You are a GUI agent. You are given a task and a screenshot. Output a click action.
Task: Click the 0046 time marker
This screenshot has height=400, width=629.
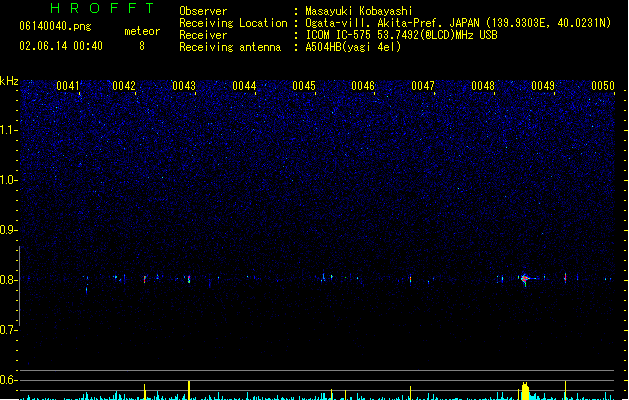click(x=363, y=86)
